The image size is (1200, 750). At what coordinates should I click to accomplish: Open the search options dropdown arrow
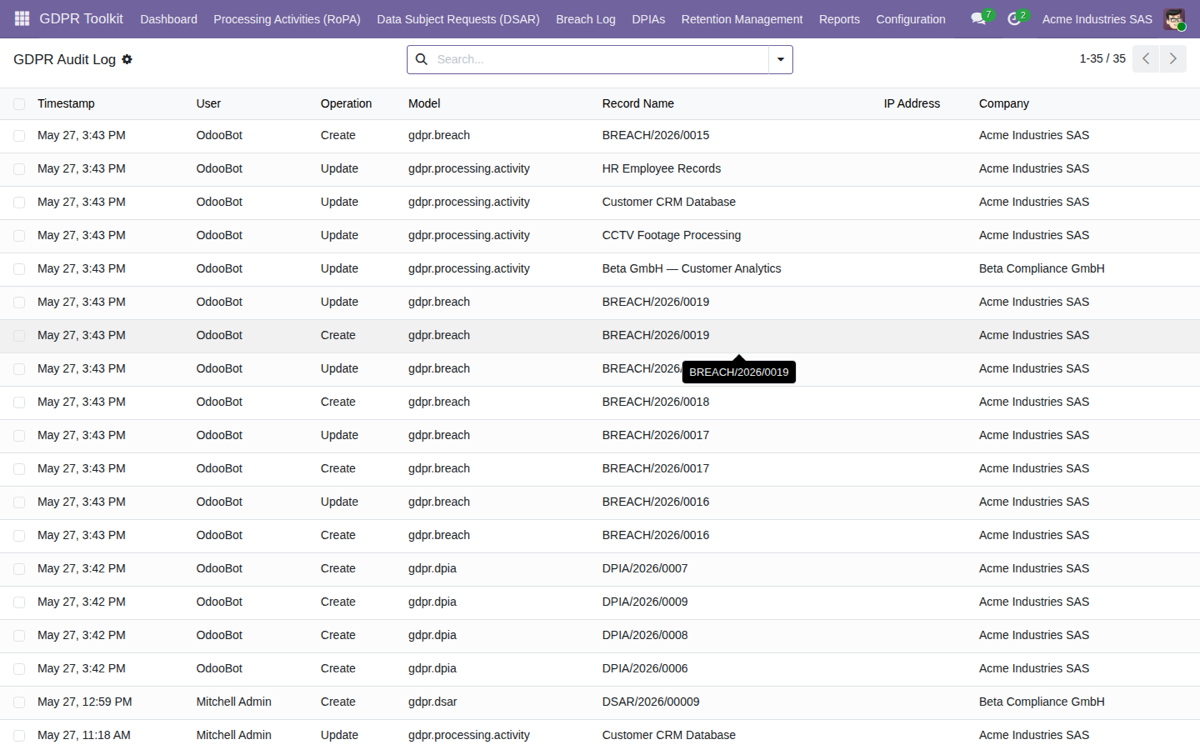[780, 60]
